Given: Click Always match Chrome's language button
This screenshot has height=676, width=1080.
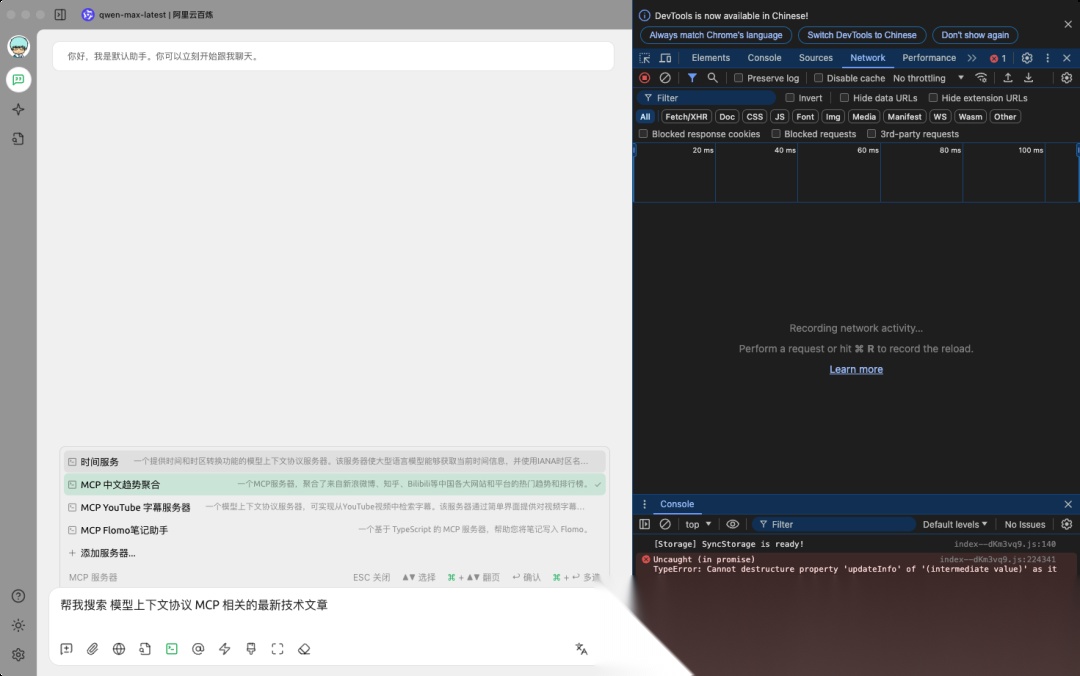Looking at the screenshot, I should click(716, 35).
